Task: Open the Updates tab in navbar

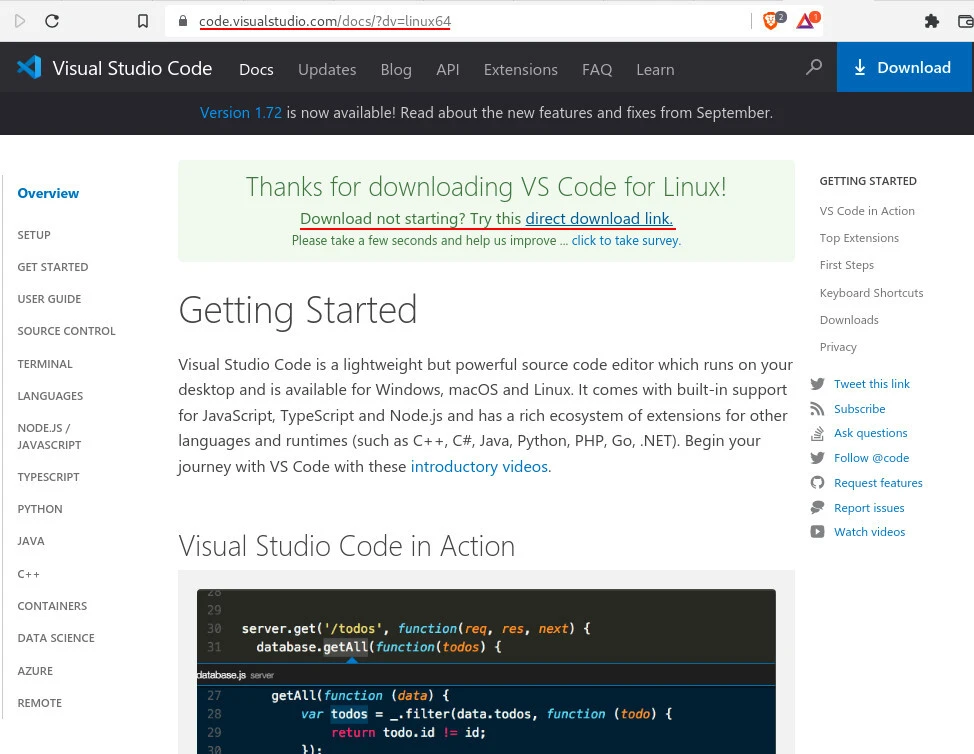Action: pyautogui.click(x=327, y=69)
